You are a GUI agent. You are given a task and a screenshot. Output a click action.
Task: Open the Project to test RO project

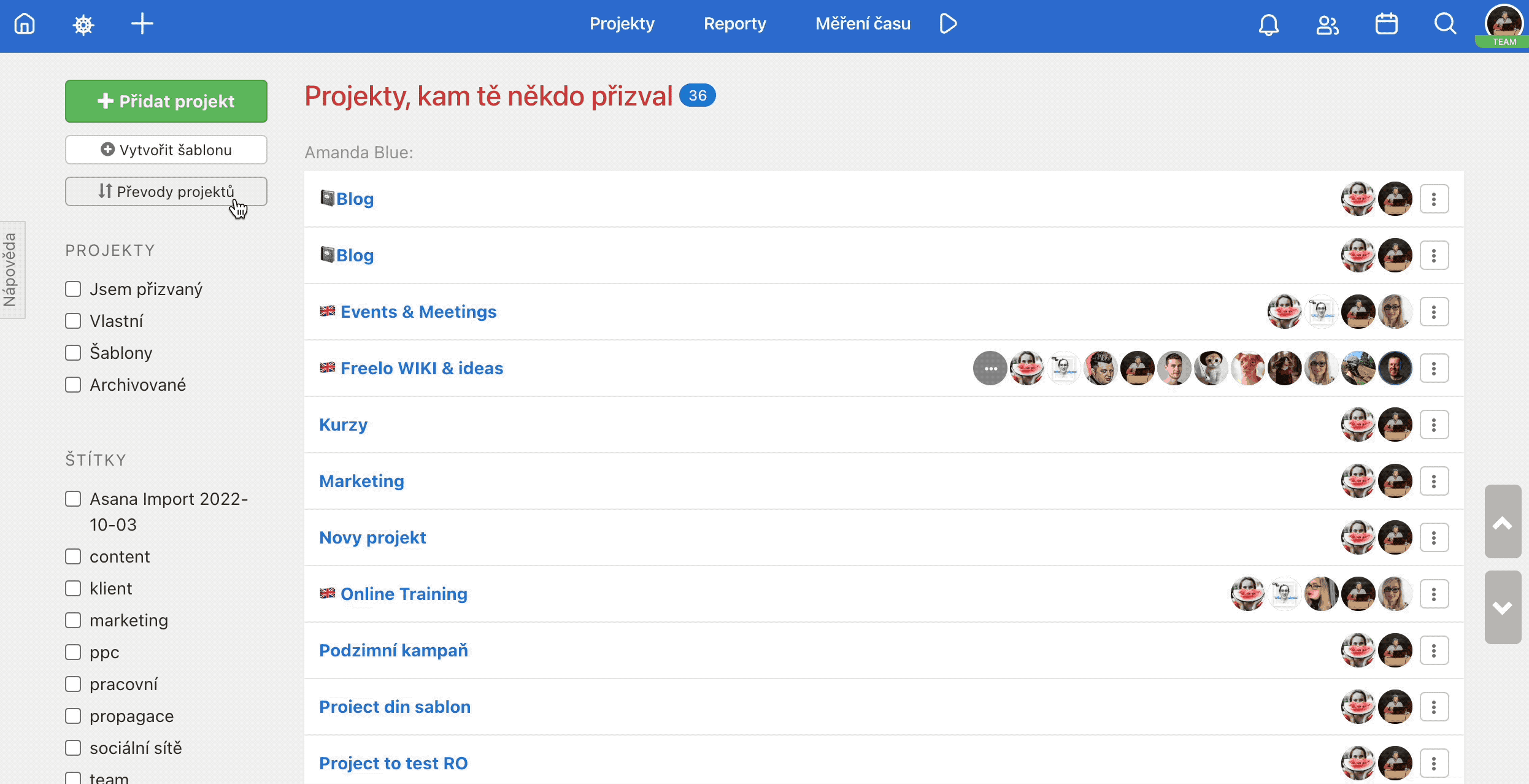point(393,763)
